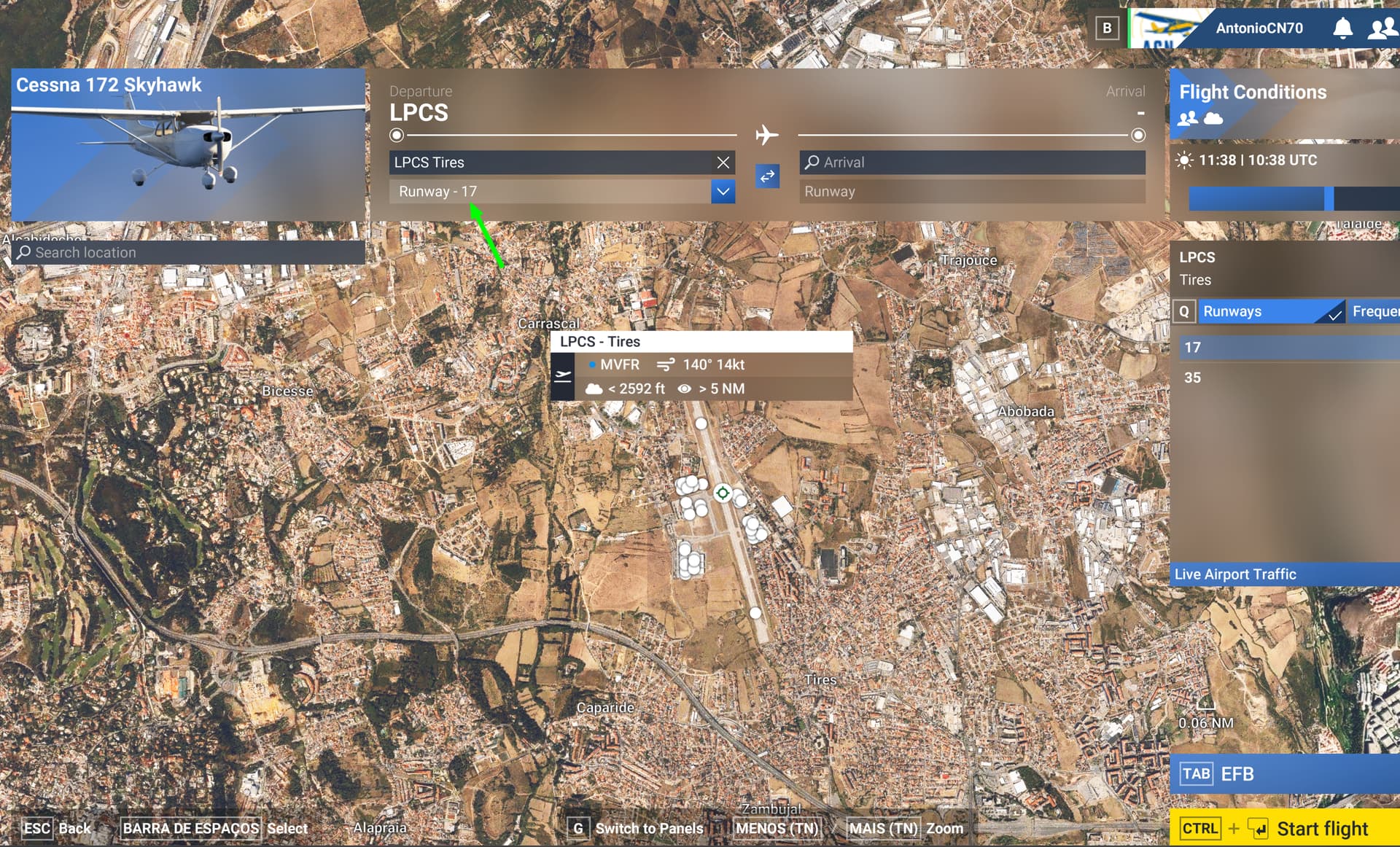1400x847 pixels.
Task: Open the EFB tablet
Action: pos(1285,773)
